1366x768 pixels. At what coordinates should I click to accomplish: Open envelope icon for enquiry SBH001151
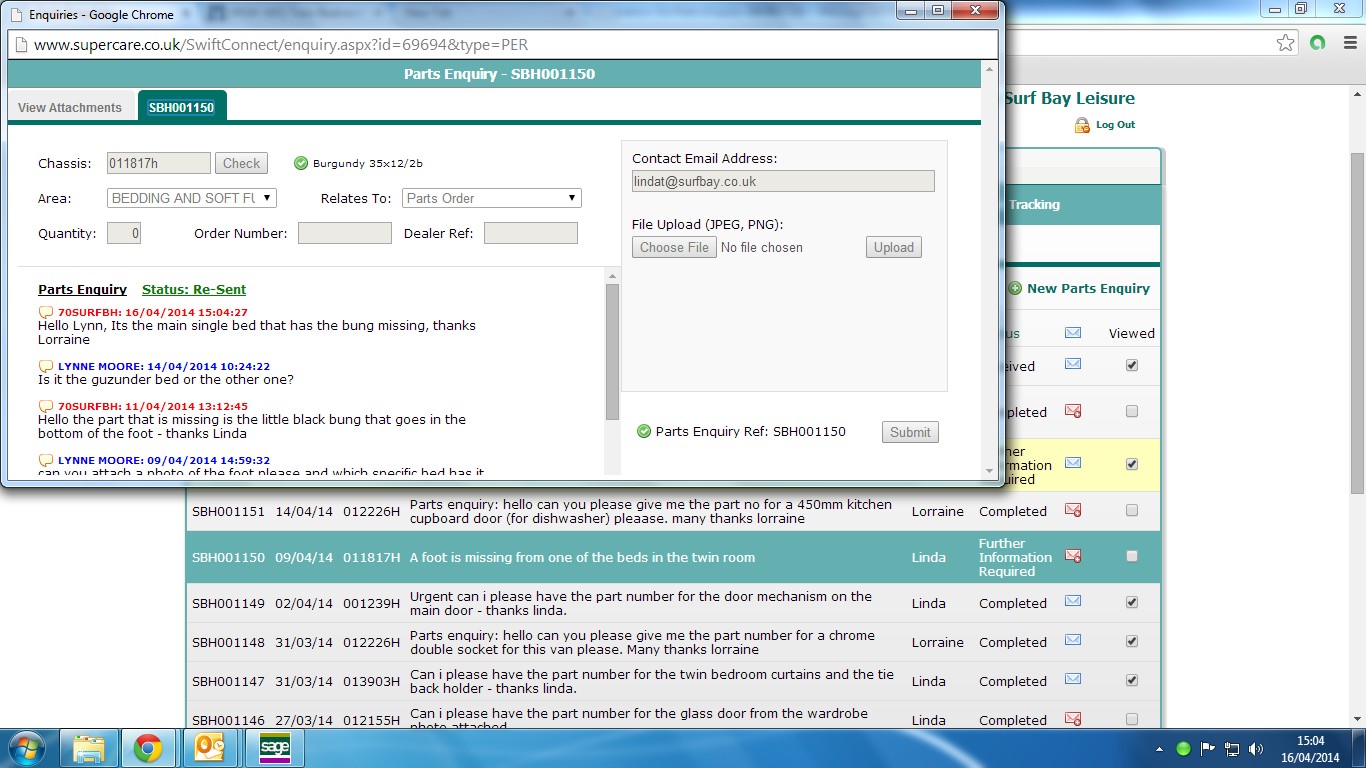point(1073,511)
